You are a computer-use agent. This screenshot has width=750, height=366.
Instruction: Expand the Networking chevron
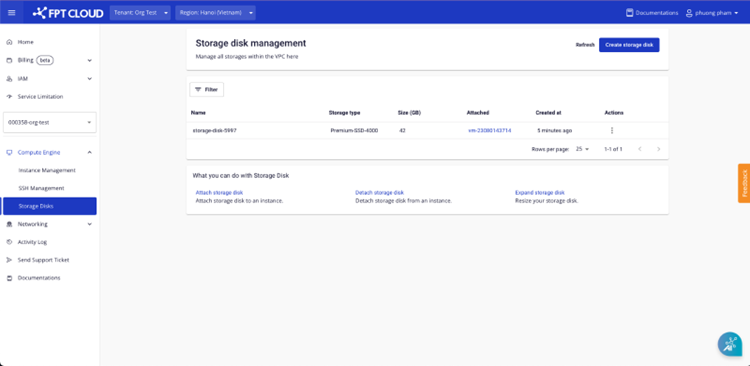point(89,224)
